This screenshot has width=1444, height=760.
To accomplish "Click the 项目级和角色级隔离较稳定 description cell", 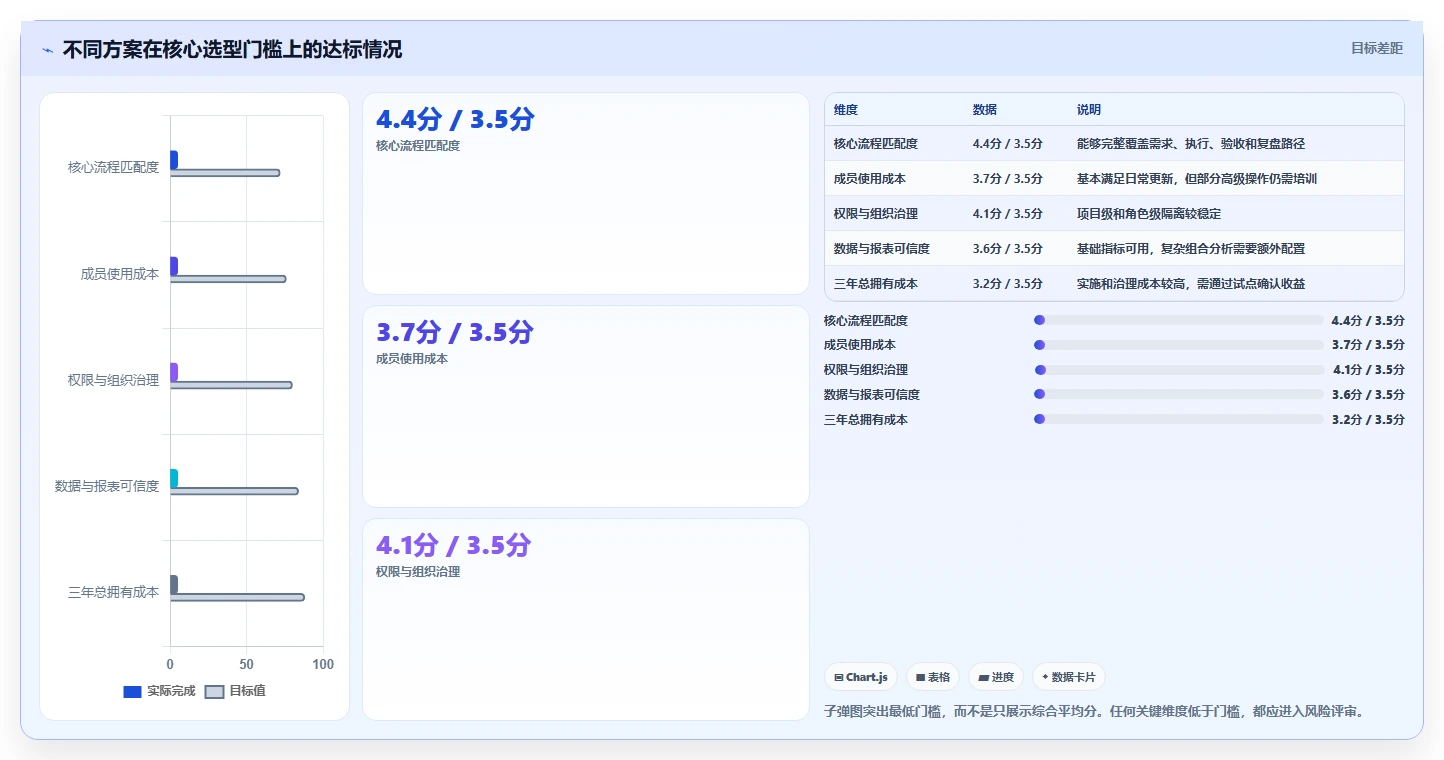I will pyautogui.click(x=1149, y=214).
